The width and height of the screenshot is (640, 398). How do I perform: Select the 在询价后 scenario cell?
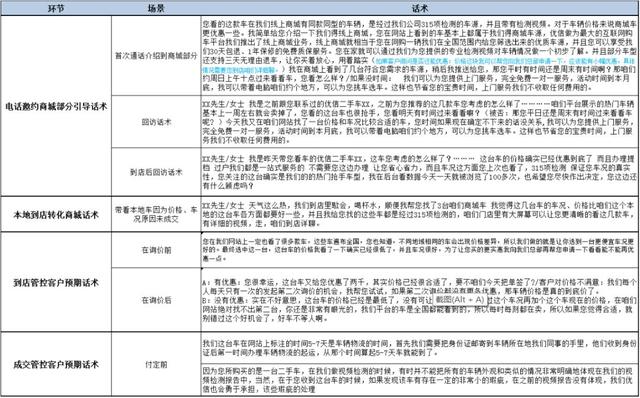coord(156,300)
